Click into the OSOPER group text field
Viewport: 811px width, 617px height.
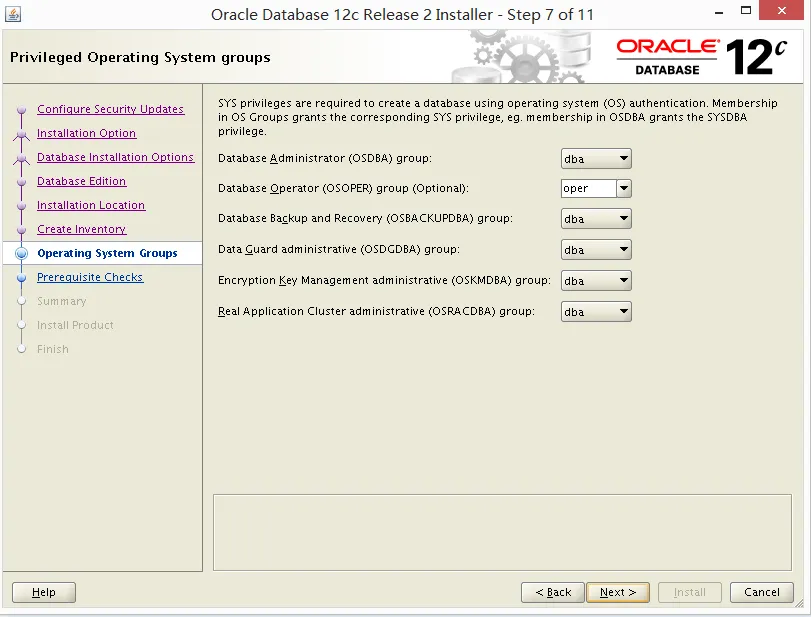click(x=589, y=188)
